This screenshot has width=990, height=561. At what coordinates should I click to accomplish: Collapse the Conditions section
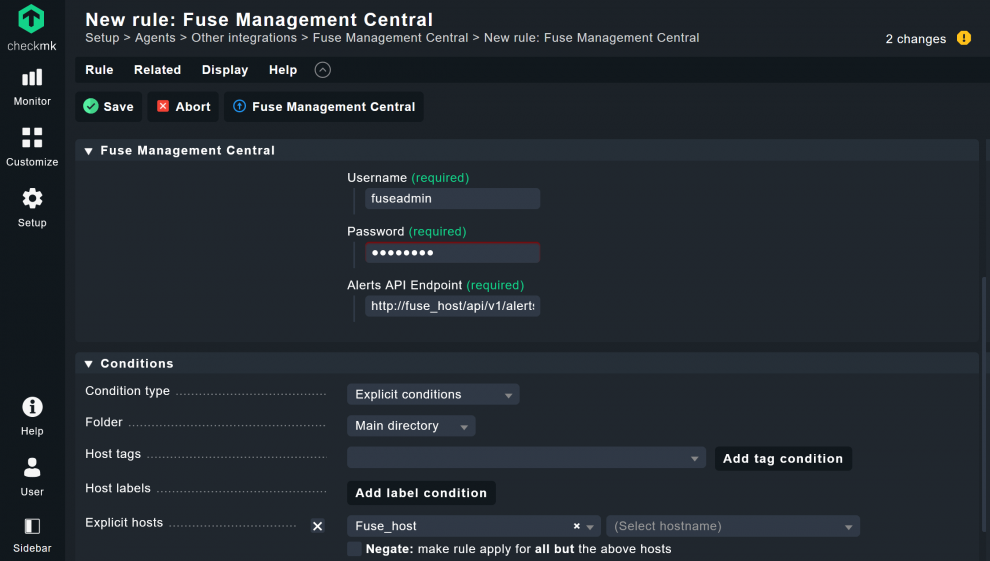click(88, 363)
